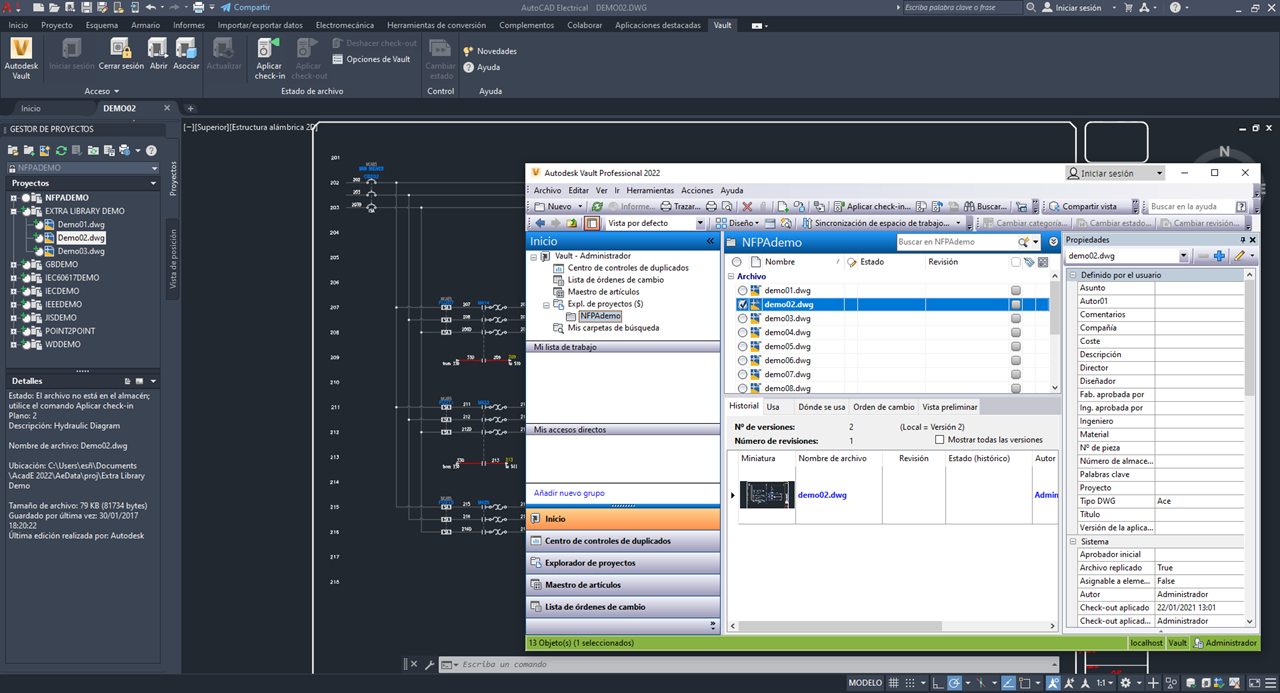Click Centro de controles de duplicados bar
Viewport: 1280px width, 693px height.
point(623,541)
